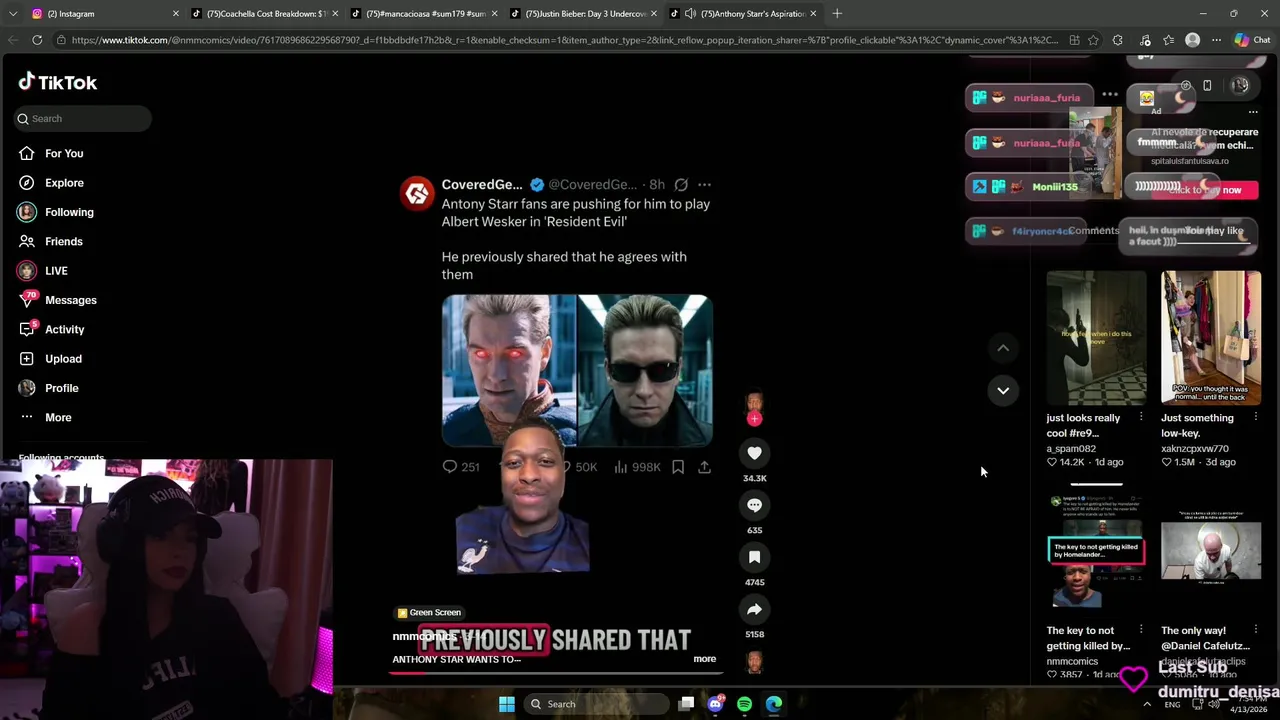Share the video using arrow icon
The width and height of the screenshot is (1280, 720).
(x=754, y=609)
